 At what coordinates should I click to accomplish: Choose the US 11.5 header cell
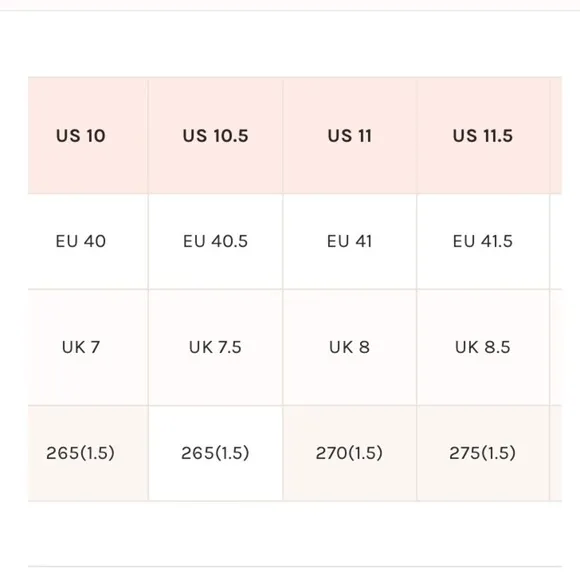[x=483, y=135]
